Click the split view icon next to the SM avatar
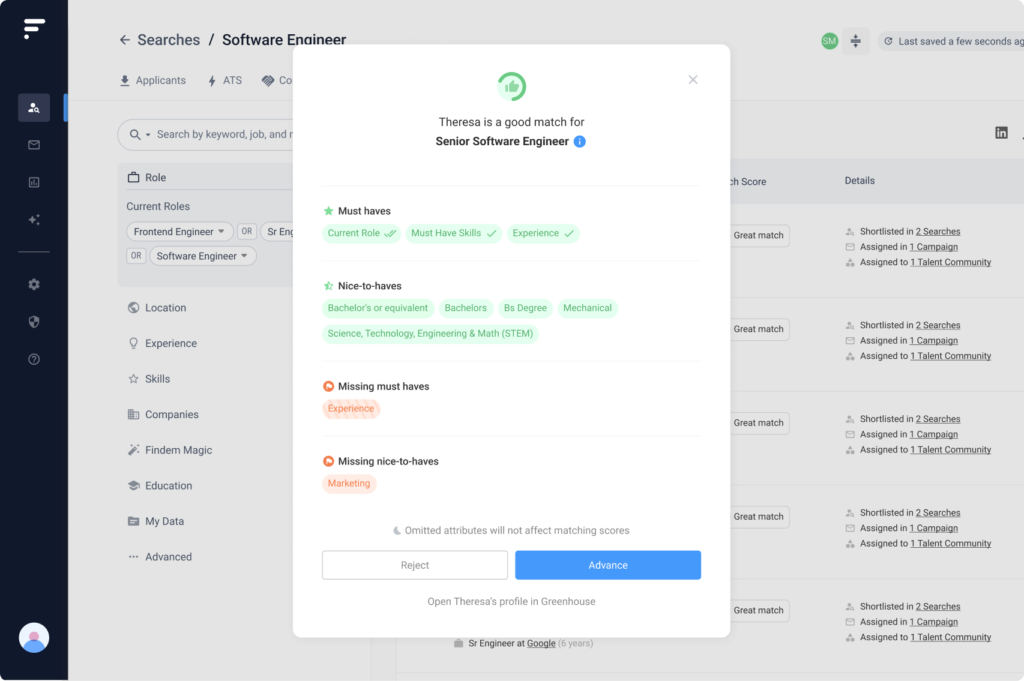 coord(856,40)
